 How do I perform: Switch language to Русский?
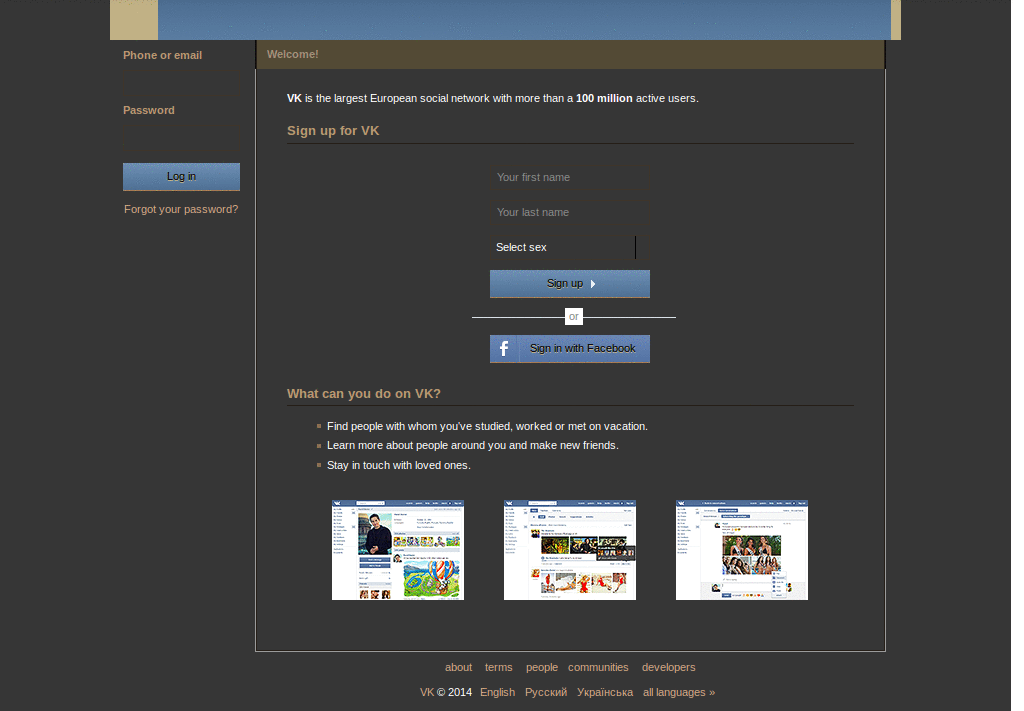click(546, 692)
